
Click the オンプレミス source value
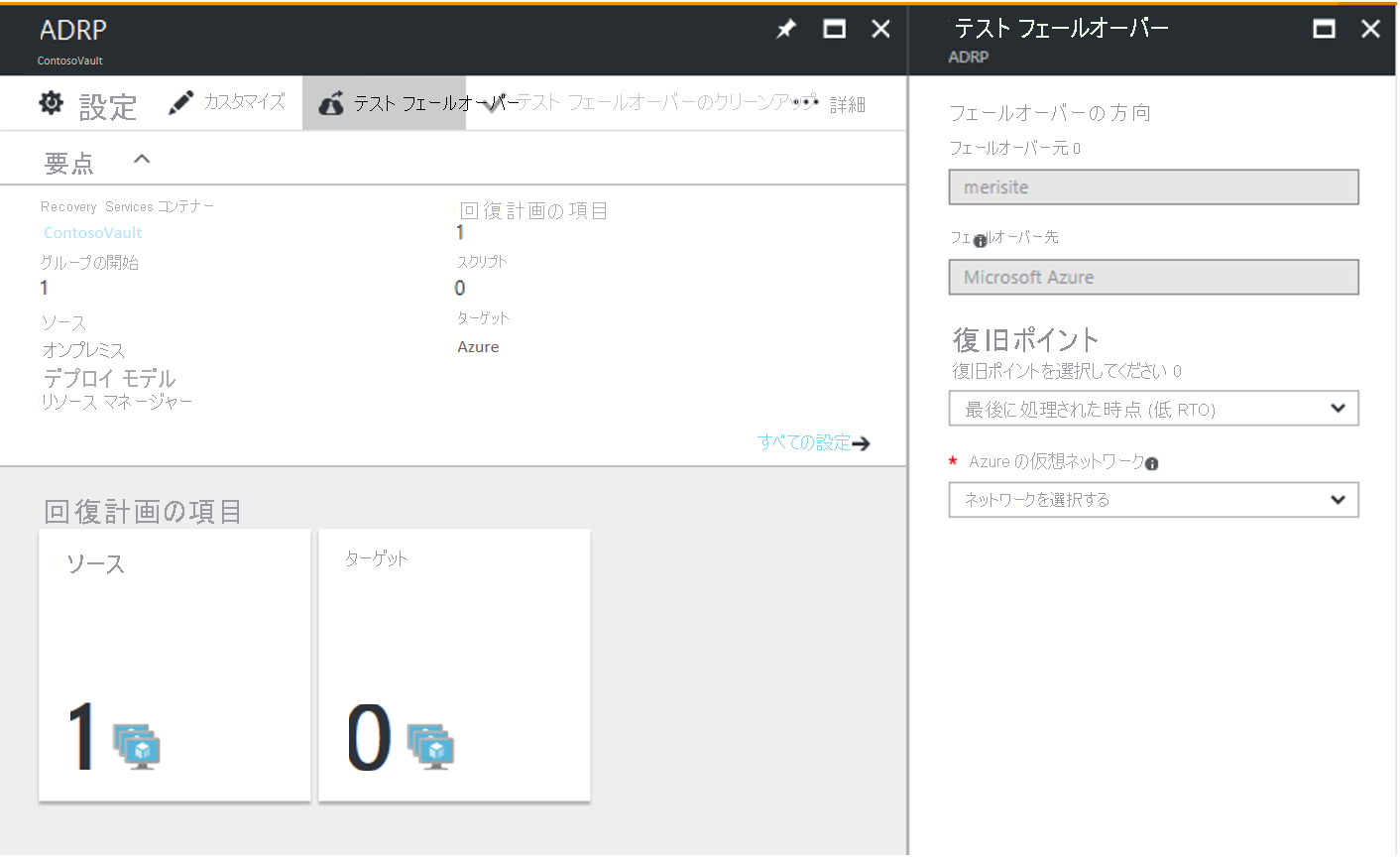[x=83, y=350]
